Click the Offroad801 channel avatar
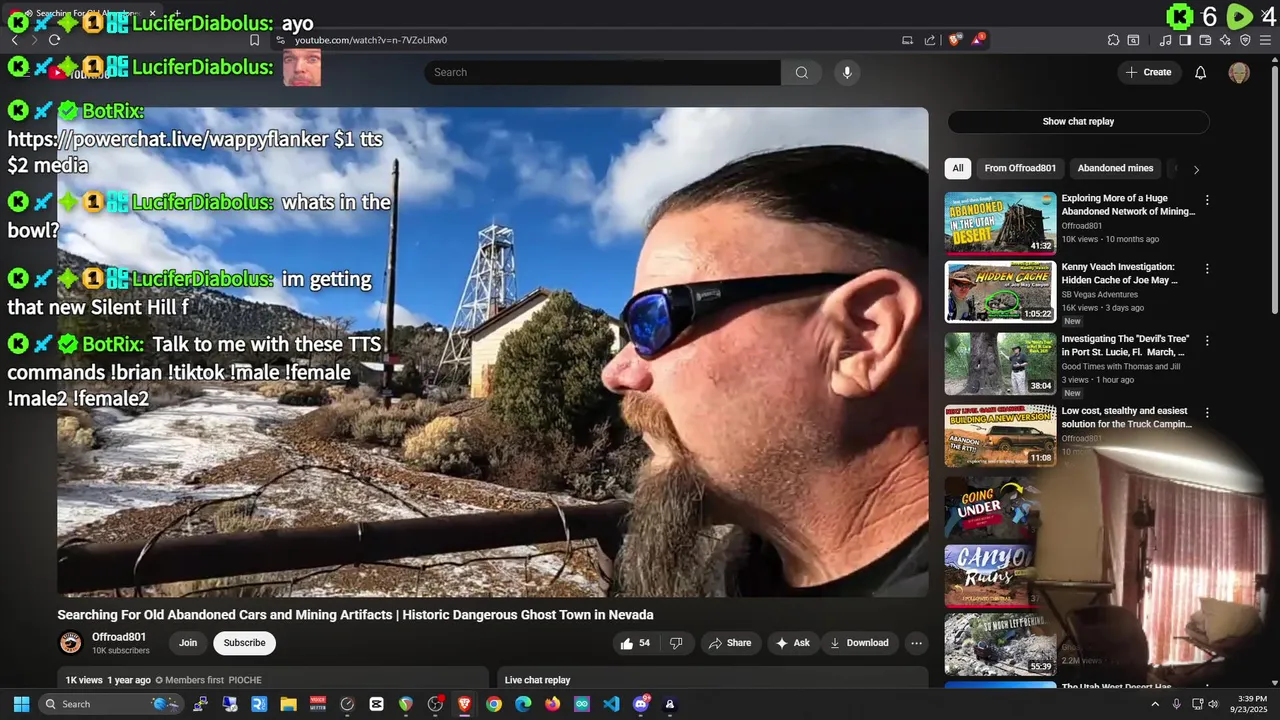 (70, 643)
